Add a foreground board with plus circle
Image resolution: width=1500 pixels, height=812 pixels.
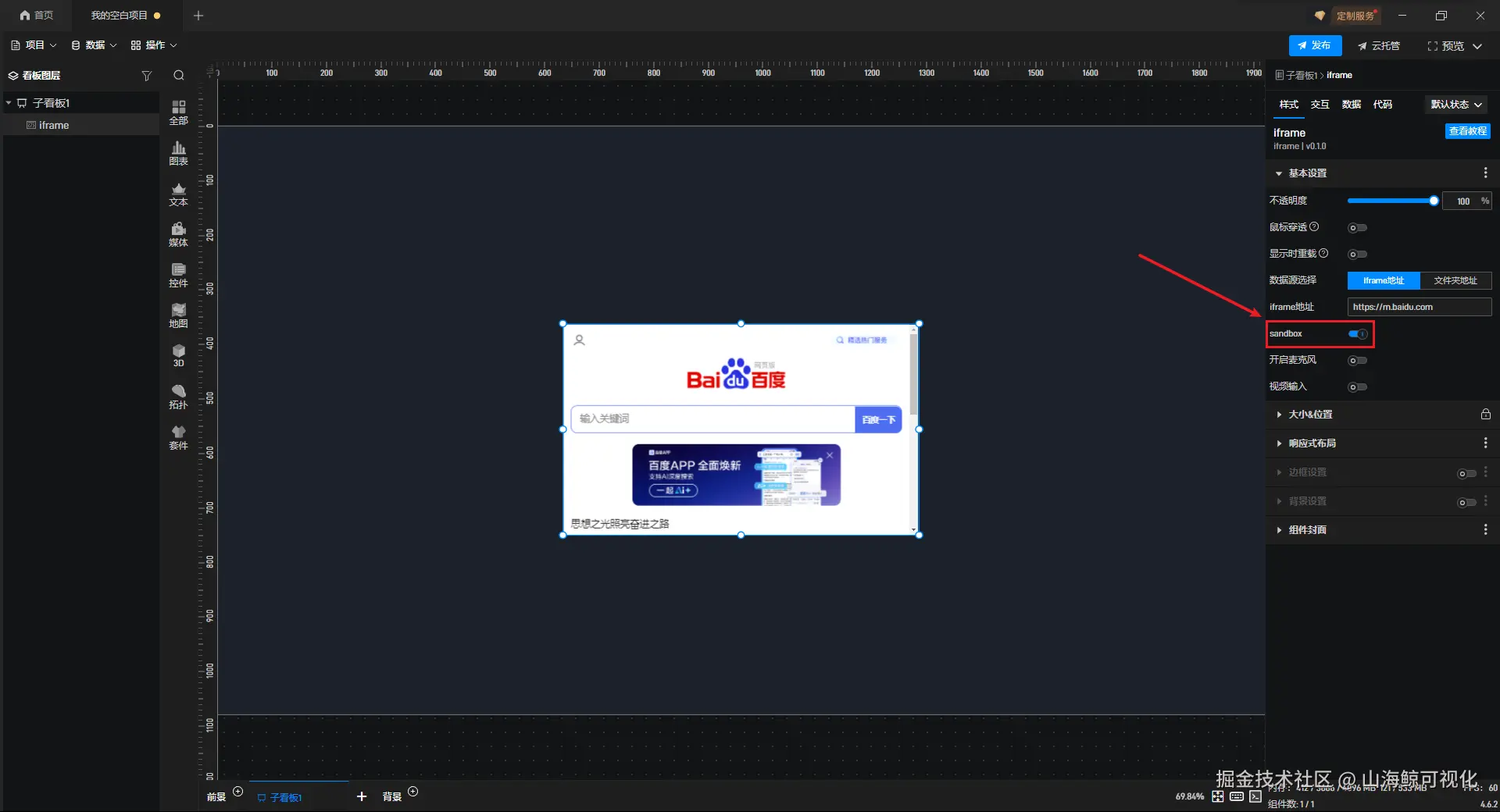238,792
